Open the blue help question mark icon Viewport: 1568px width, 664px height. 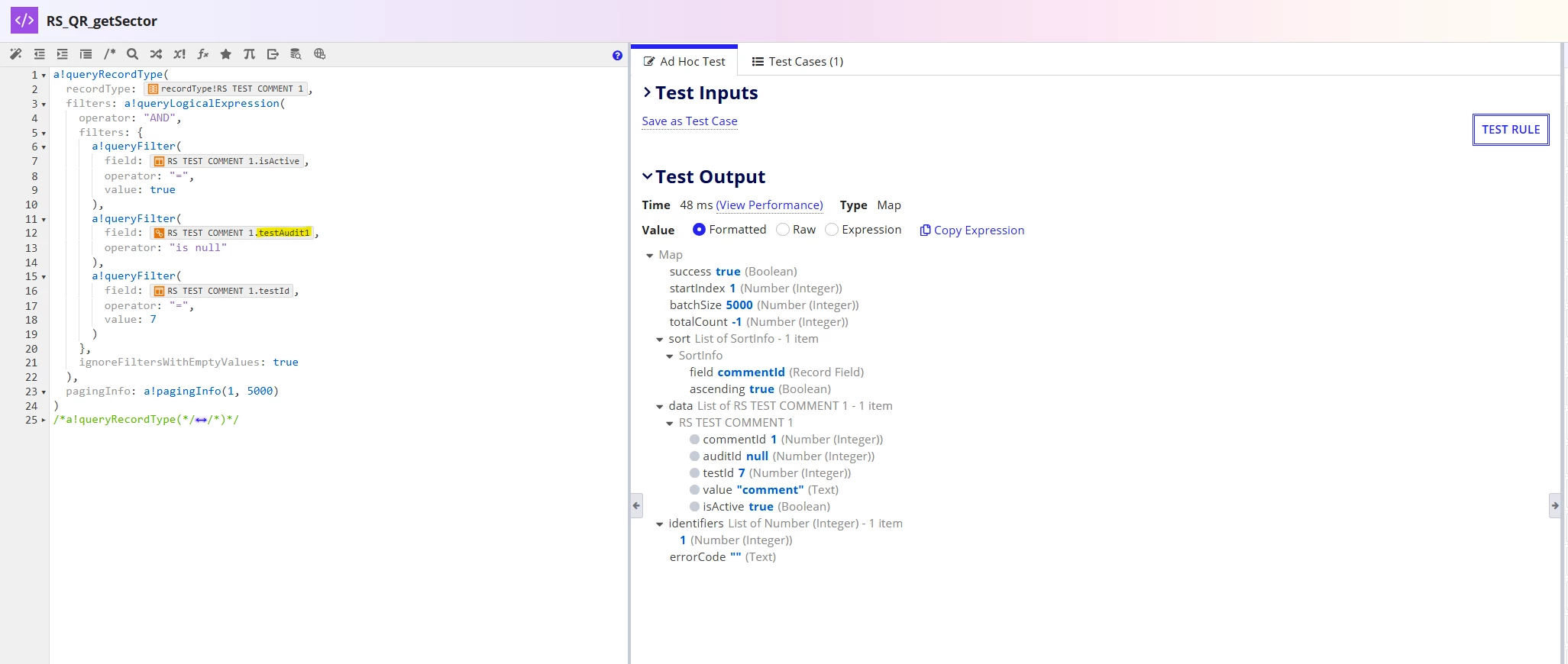pyautogui.click(x=617, y=55)
